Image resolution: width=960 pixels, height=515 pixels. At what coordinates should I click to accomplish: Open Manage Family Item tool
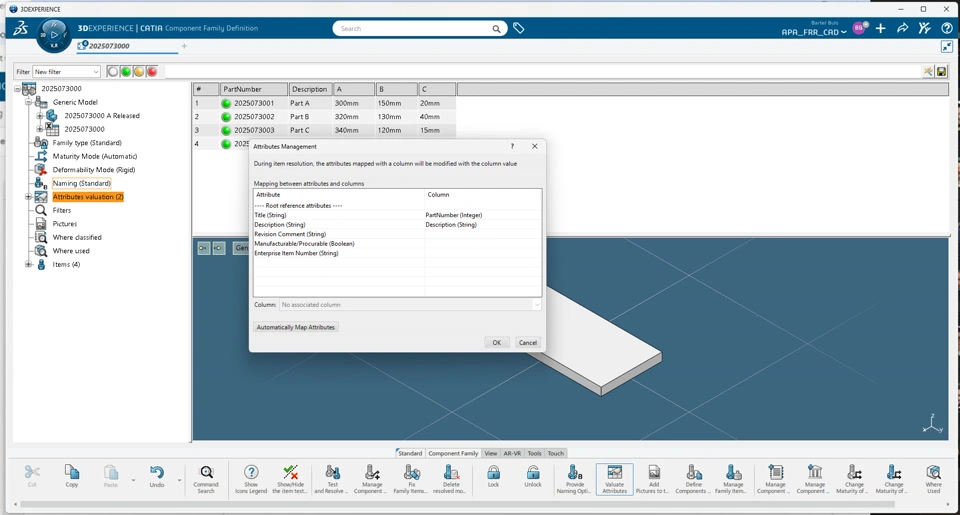[x=733, y=479]
